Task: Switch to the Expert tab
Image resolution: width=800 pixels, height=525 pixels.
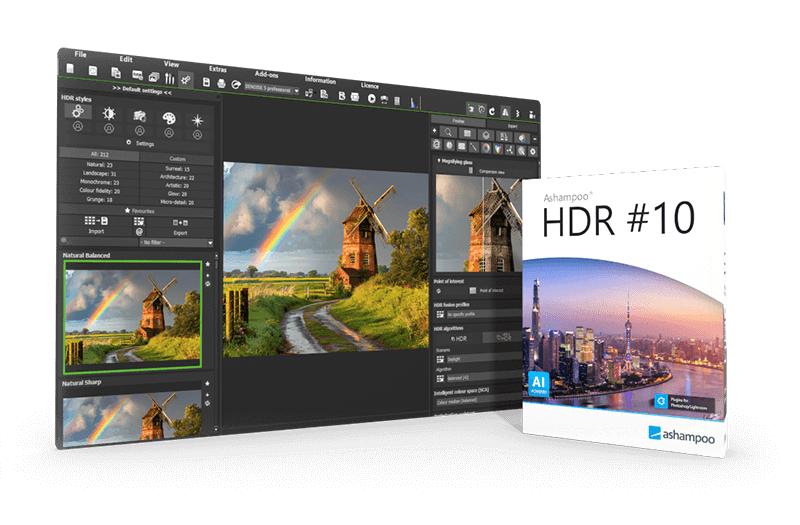Action: tap(512, 127)
